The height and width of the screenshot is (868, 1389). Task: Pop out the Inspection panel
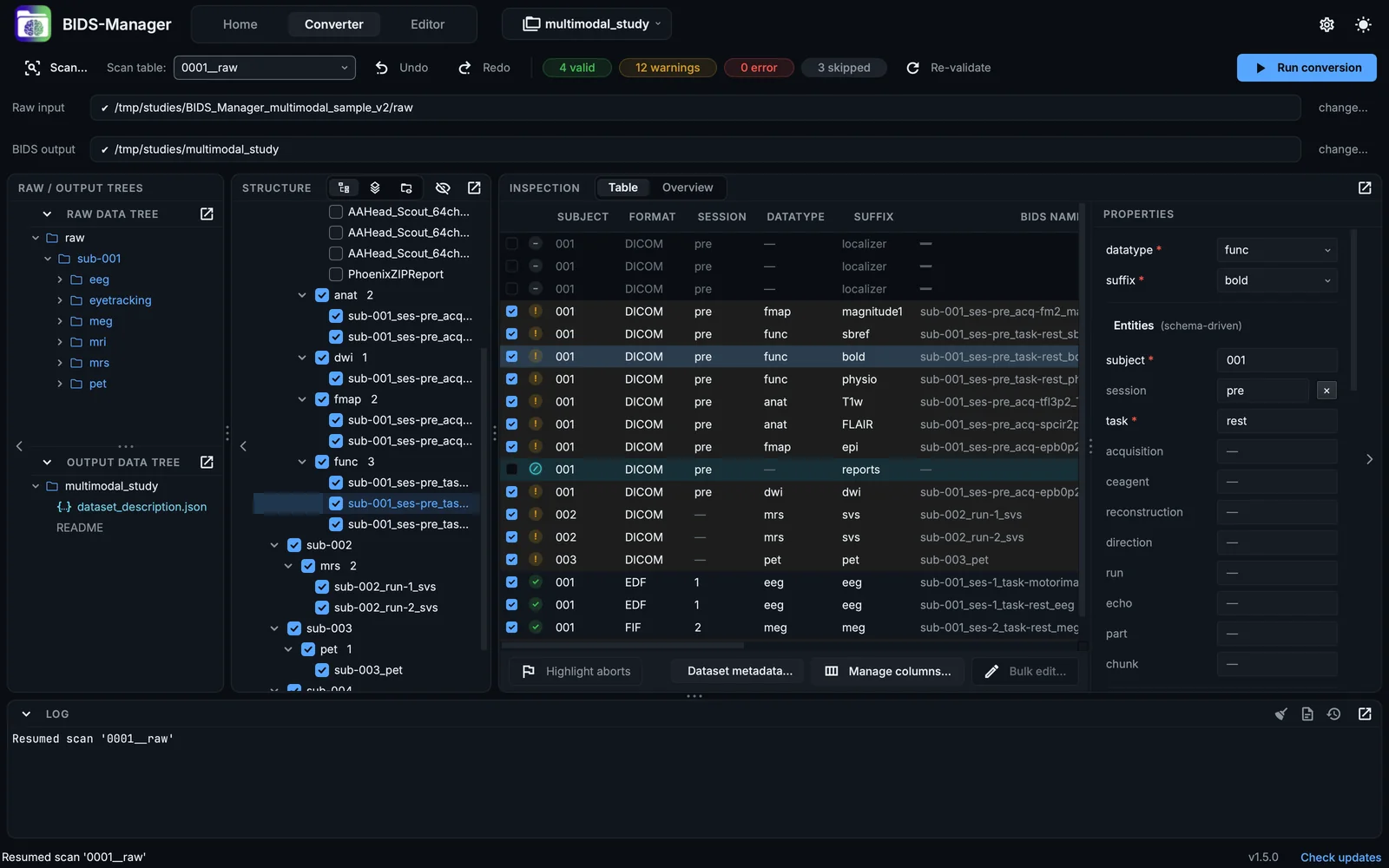pos(1365,187)
